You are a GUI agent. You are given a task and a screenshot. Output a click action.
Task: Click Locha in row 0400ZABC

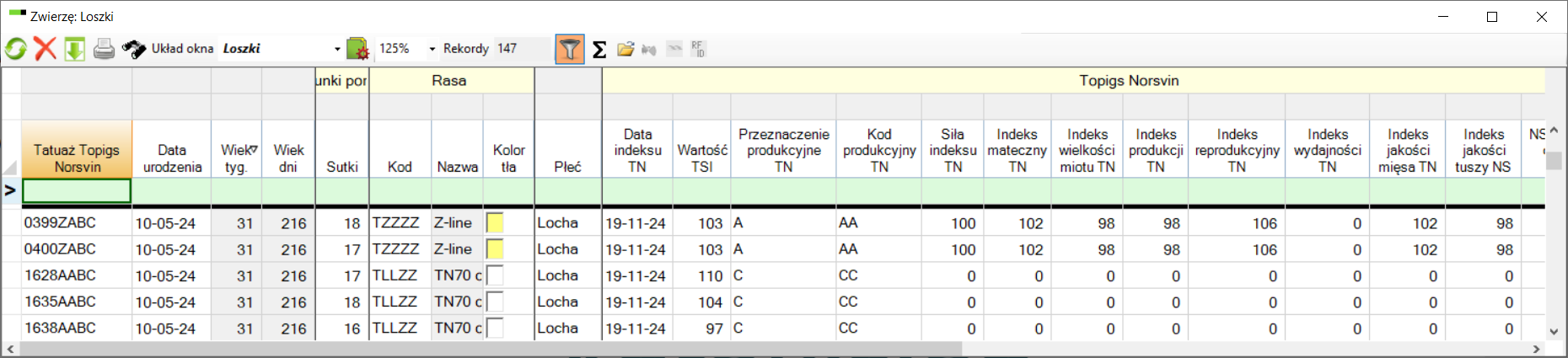tap(568, 249)
